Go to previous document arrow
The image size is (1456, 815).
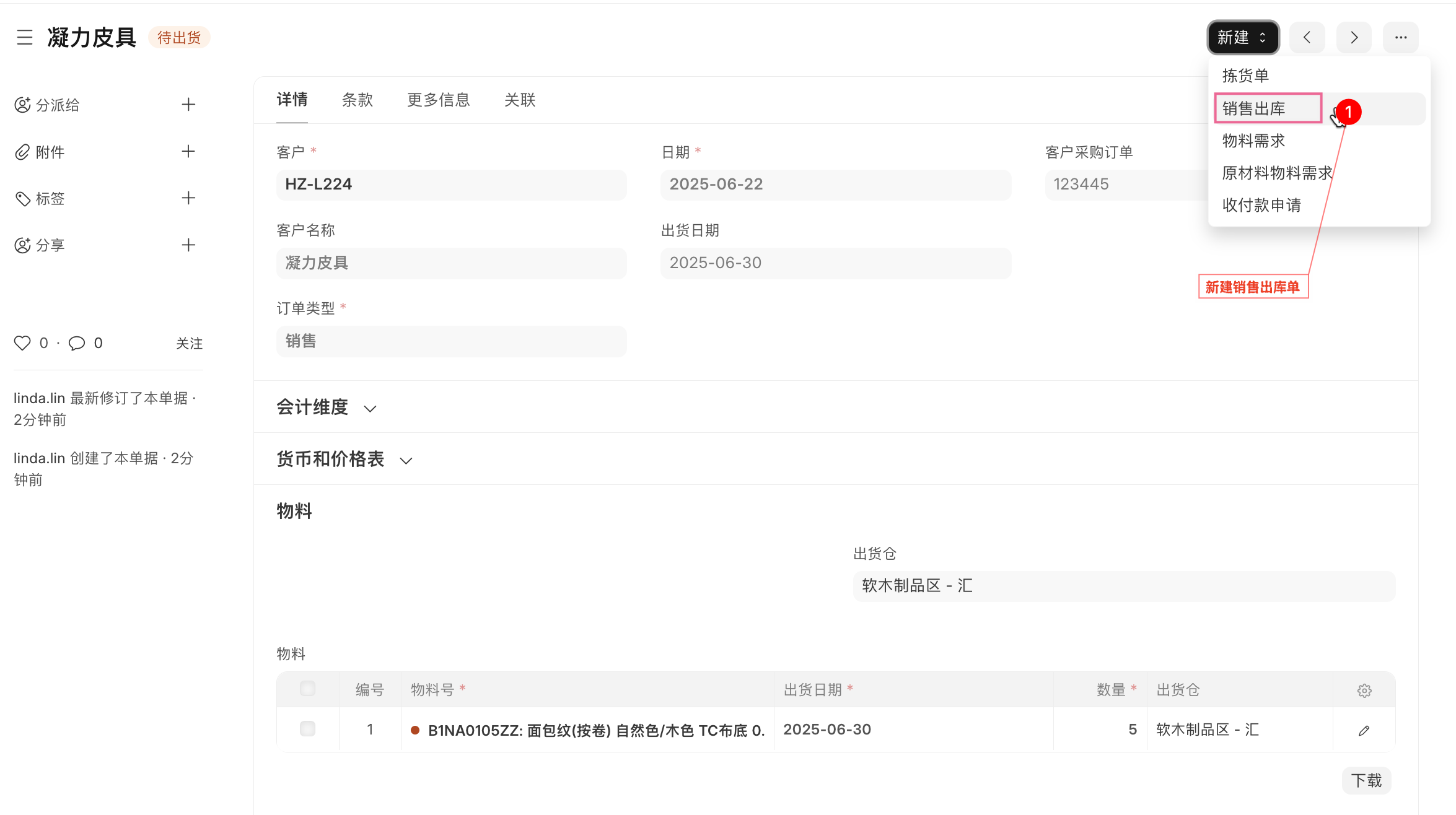coord(1307,38)
